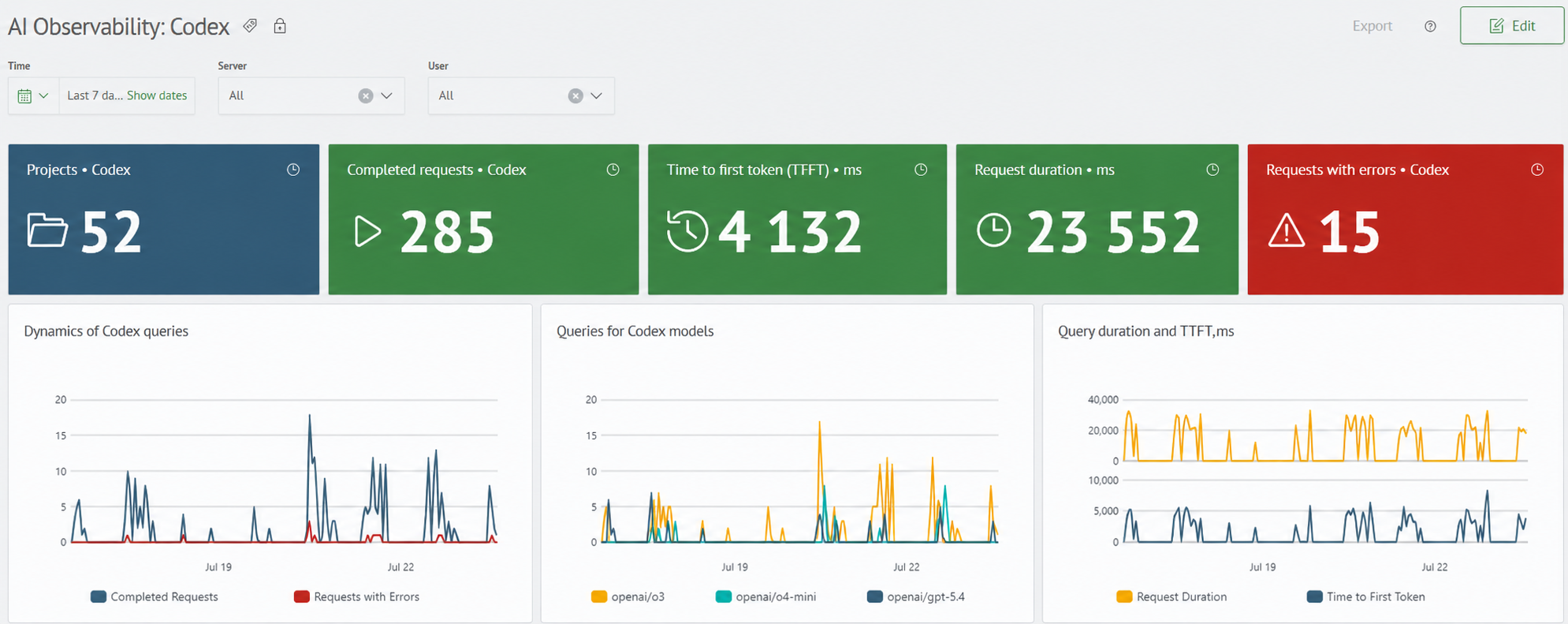The width and height of the screenshot is (1568, 624).
Task: Clear the Server filter selection
Action: coord(366,95)
